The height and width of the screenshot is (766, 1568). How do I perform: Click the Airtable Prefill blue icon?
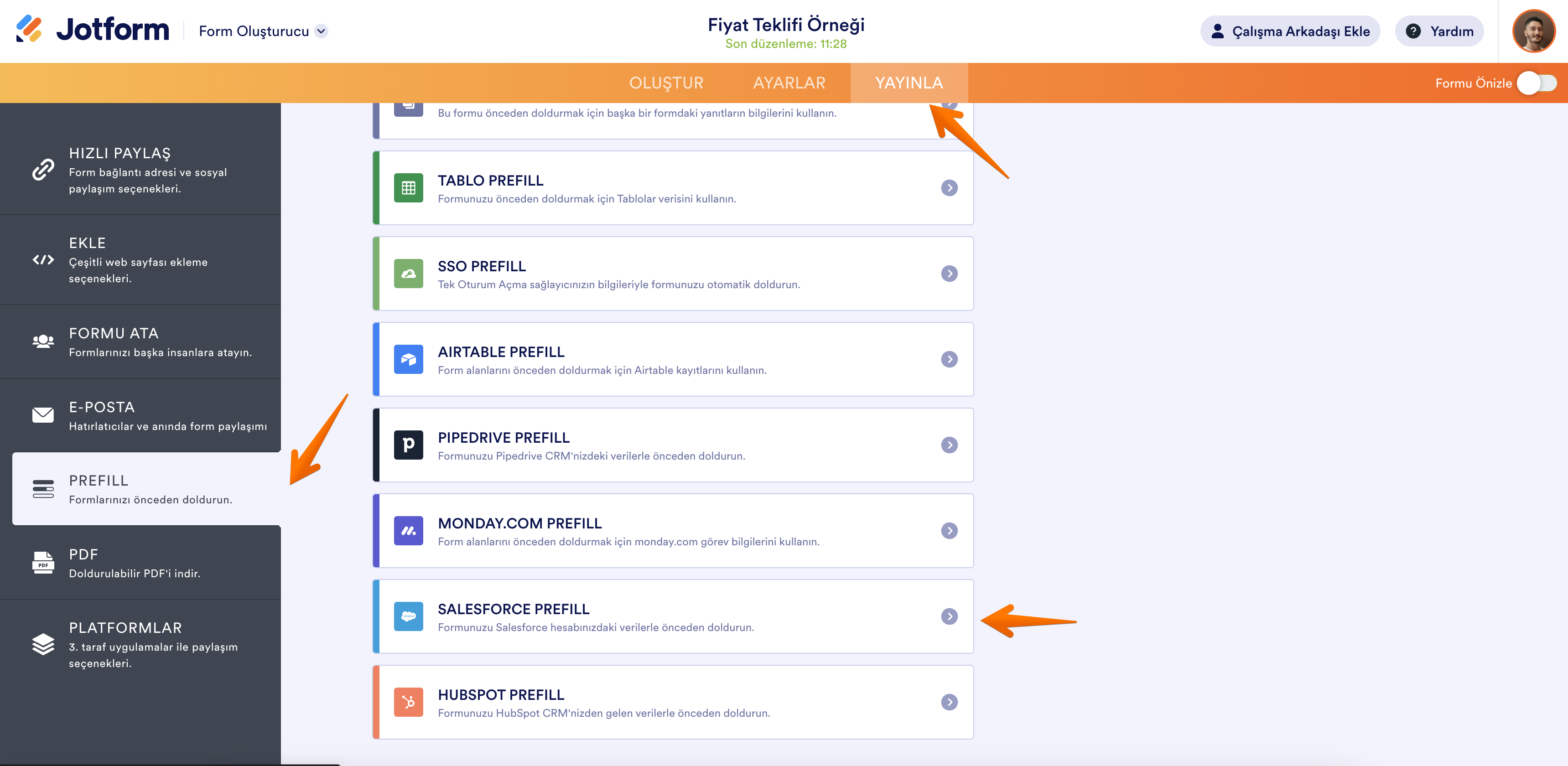pos(409,360)
